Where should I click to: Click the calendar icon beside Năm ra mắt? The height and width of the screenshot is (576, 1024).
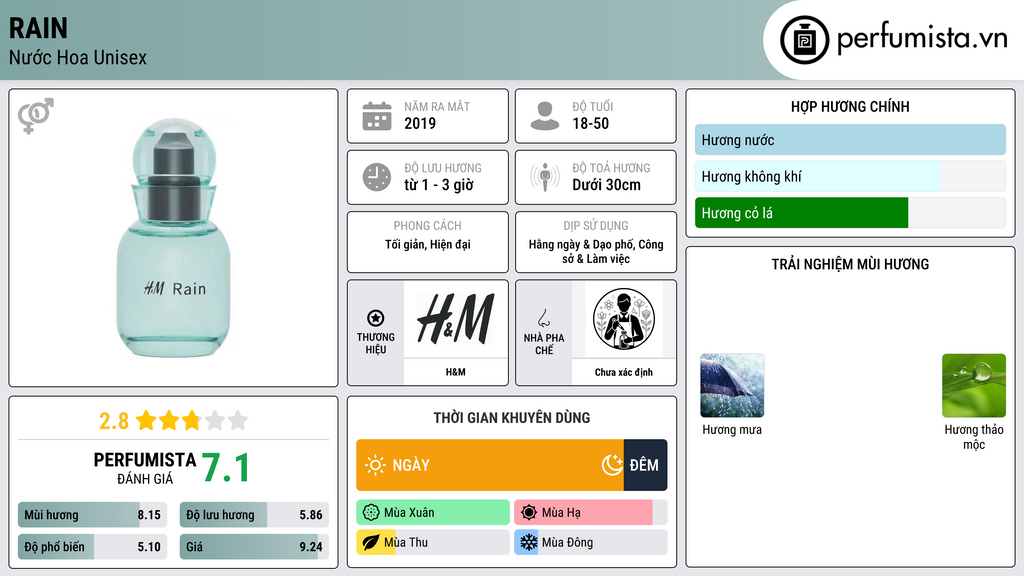377,116
